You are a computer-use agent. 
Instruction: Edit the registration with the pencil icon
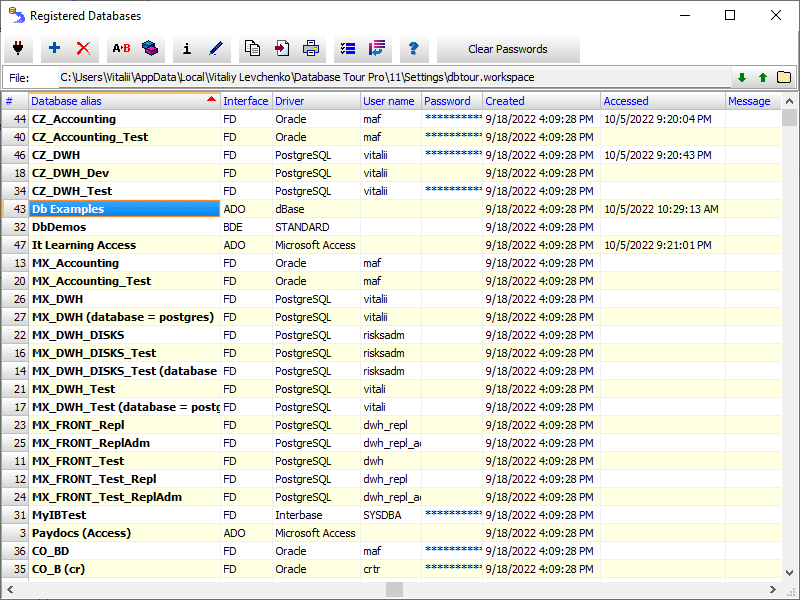point(214,48)
